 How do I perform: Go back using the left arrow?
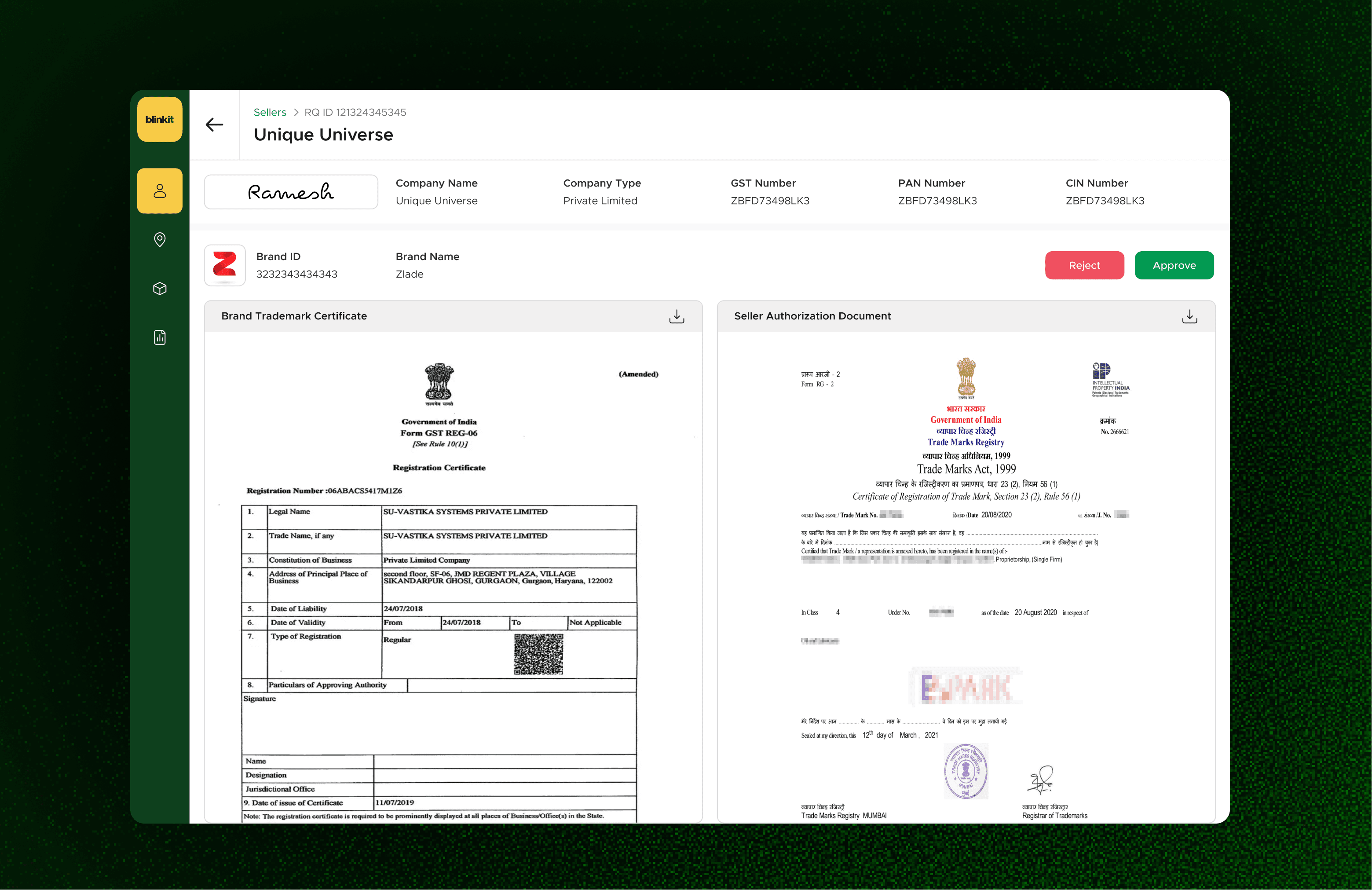tap(215, 125)
